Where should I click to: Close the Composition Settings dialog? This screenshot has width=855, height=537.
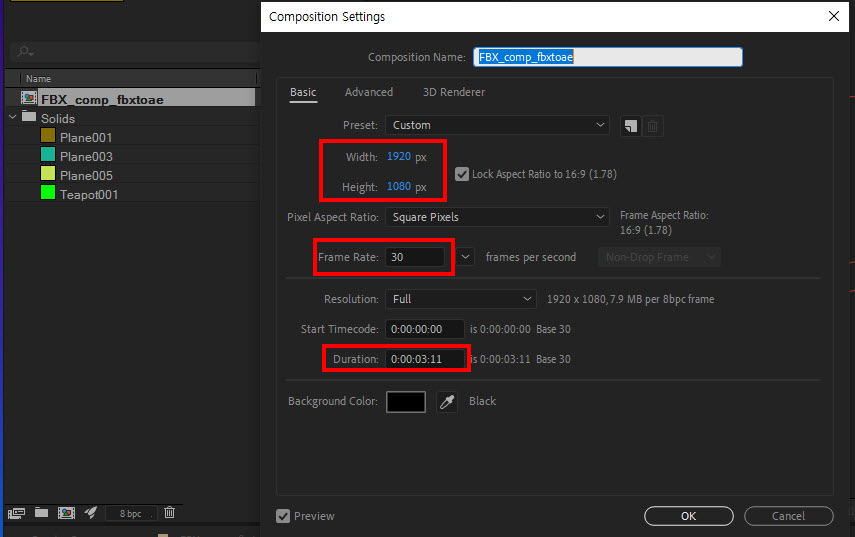point(834,16)
